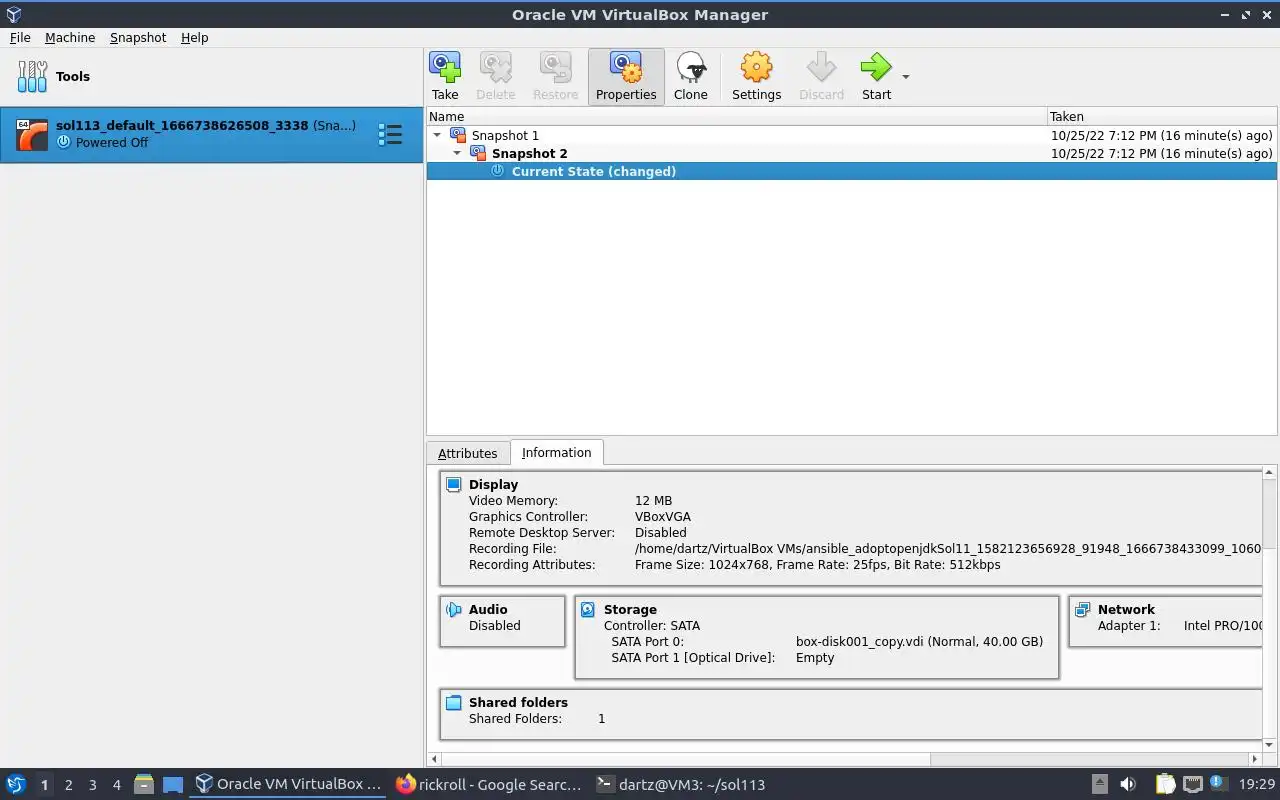Screen dimensions: 1280x800
Task: Click the Name column header
Action: [737, 116]
